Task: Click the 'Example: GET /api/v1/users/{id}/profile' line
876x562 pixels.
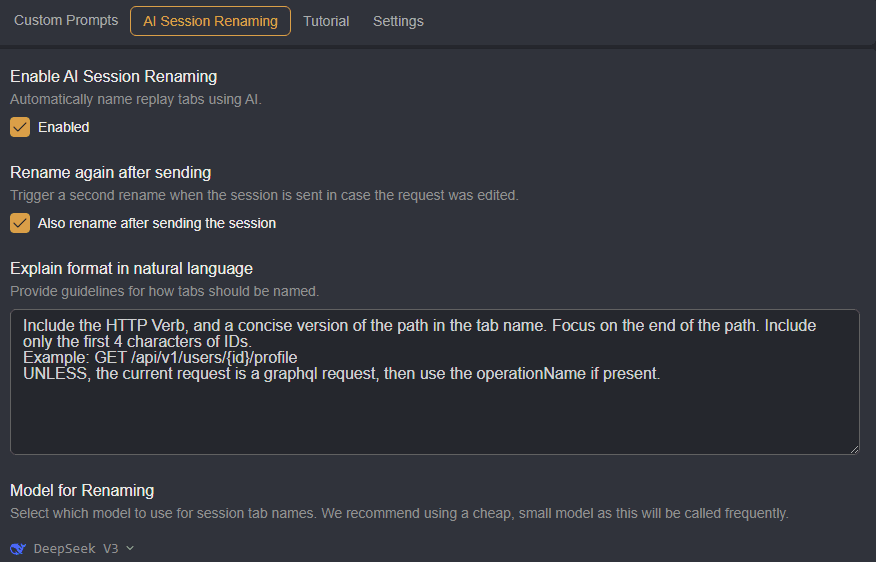Action: tap(160, 357)
